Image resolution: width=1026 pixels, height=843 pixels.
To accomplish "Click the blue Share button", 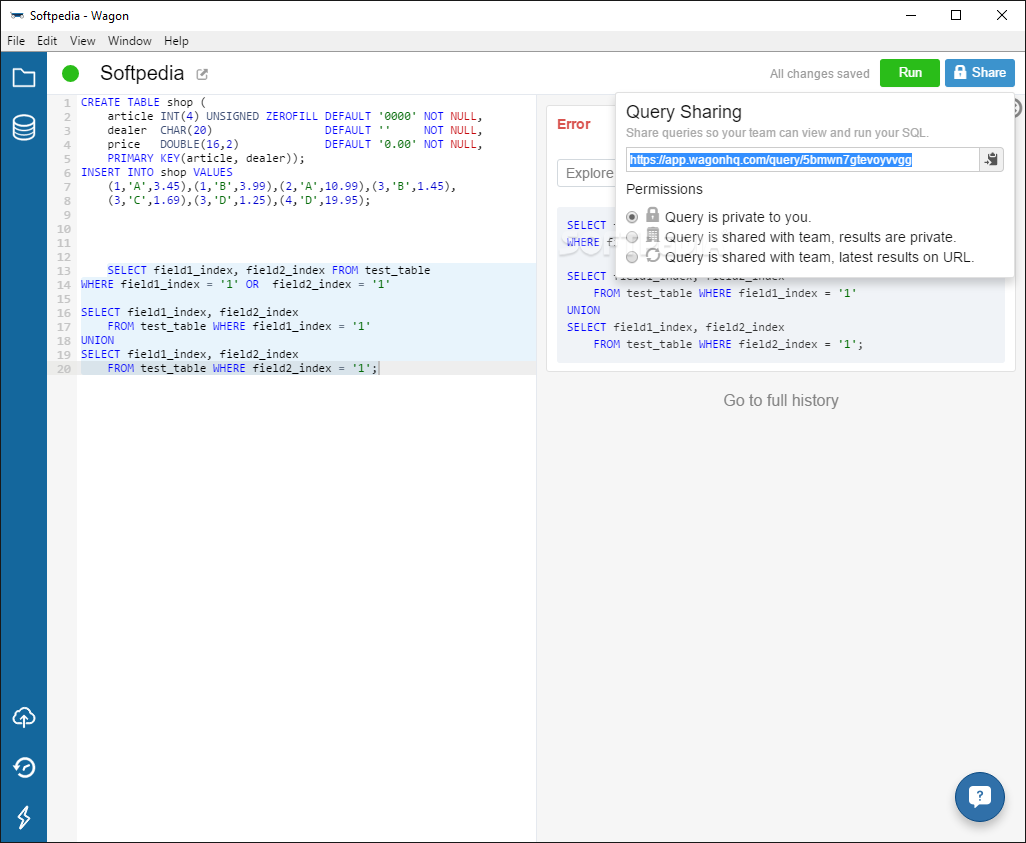I will (980, 73).
